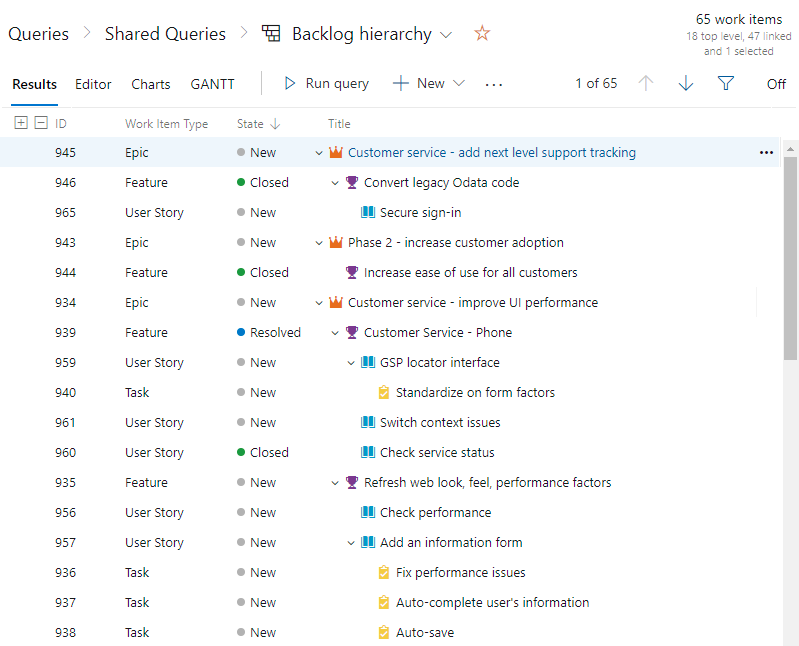The image size is (799, 646).
Task: Switch to the Charts tab
Action: [x=151, y=84]
